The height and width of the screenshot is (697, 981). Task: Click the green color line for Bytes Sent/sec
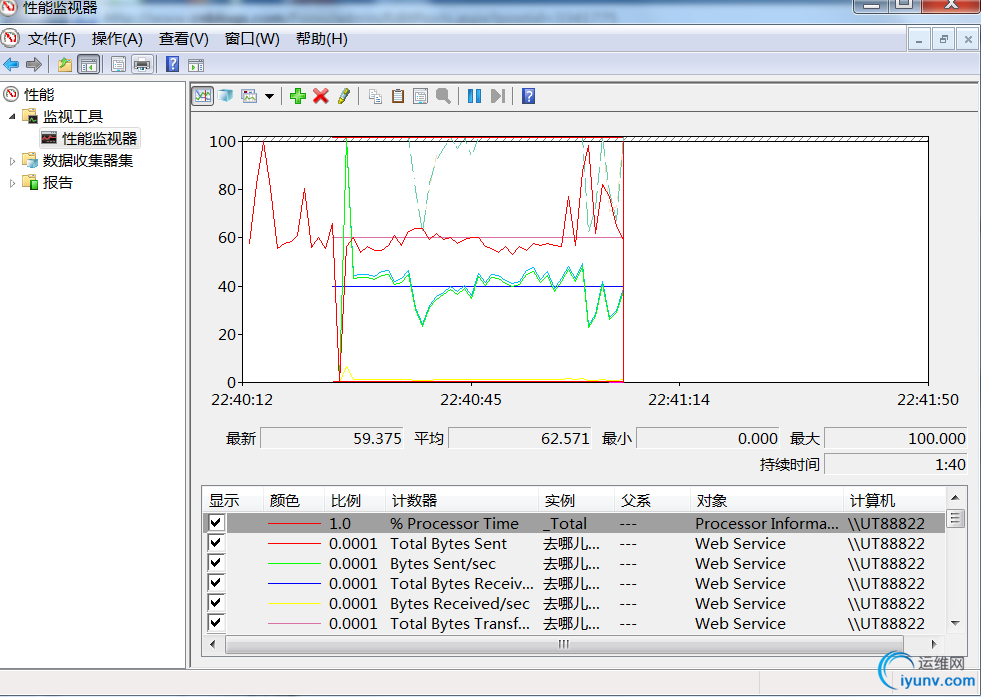point(294,564)
